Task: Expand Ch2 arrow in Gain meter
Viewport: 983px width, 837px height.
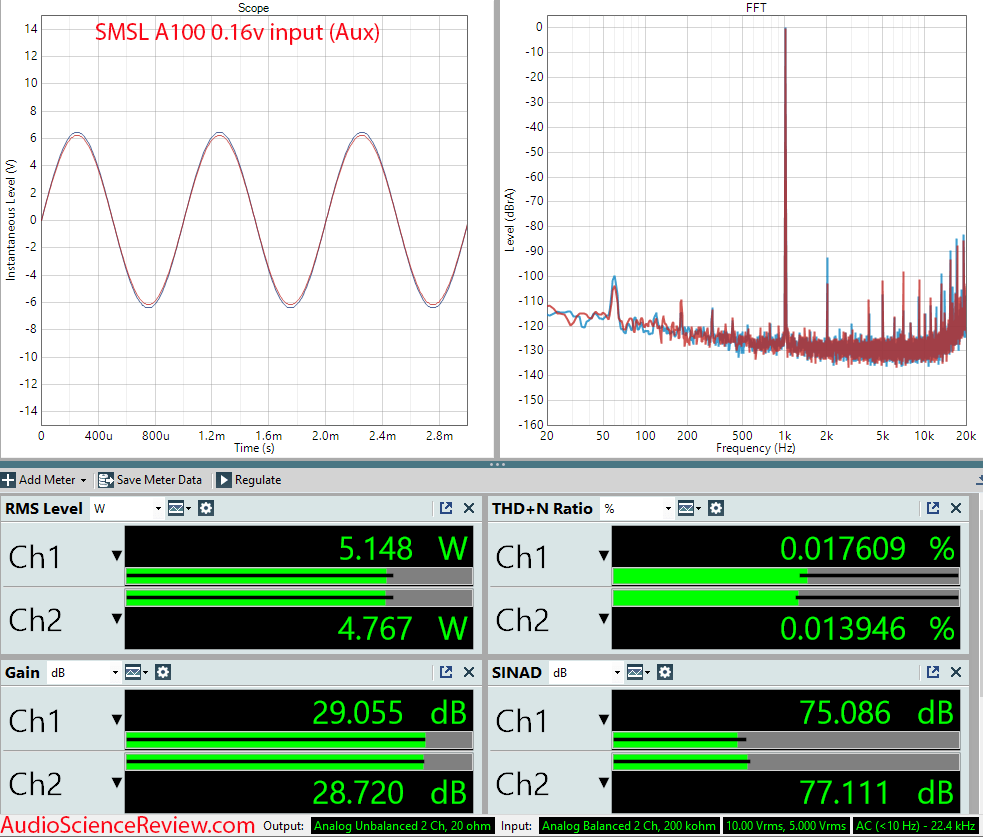Action: pyautogui.click(x=117, y=783)
